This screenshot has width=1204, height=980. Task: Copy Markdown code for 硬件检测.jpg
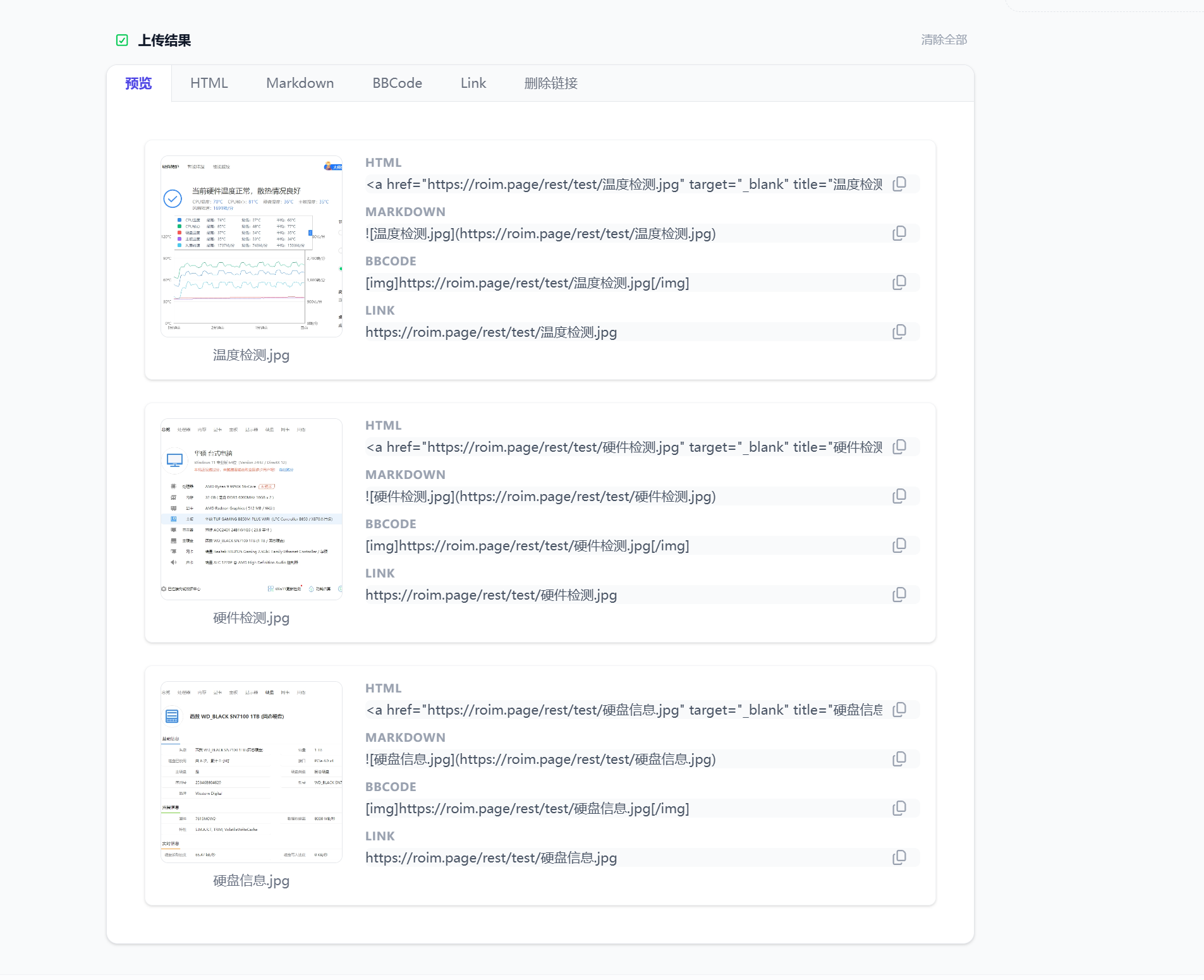tap(899, 496)
